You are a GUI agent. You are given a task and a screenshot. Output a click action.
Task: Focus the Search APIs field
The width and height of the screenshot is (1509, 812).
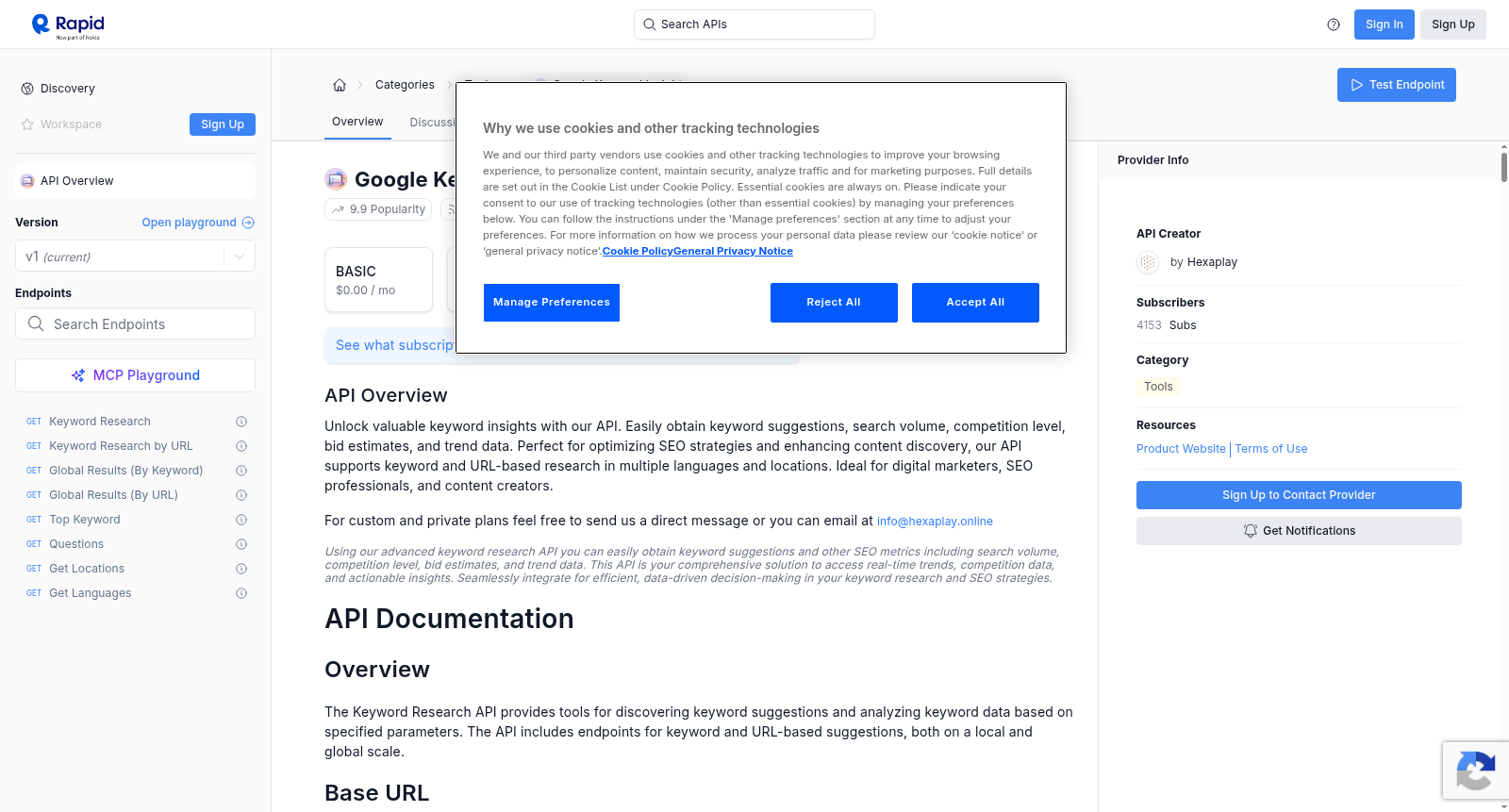click(754, 25)
